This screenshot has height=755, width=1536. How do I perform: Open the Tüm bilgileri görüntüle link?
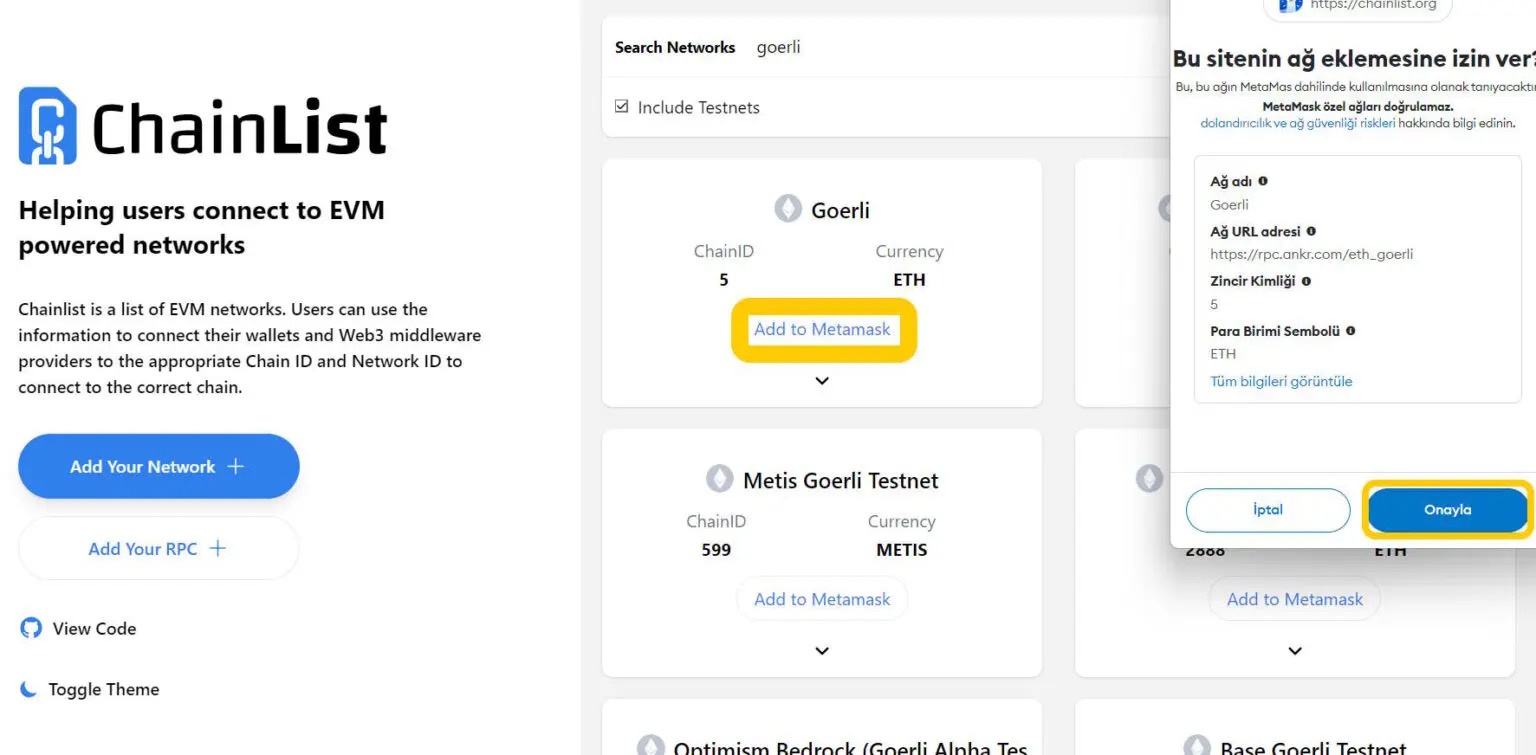1281,381
